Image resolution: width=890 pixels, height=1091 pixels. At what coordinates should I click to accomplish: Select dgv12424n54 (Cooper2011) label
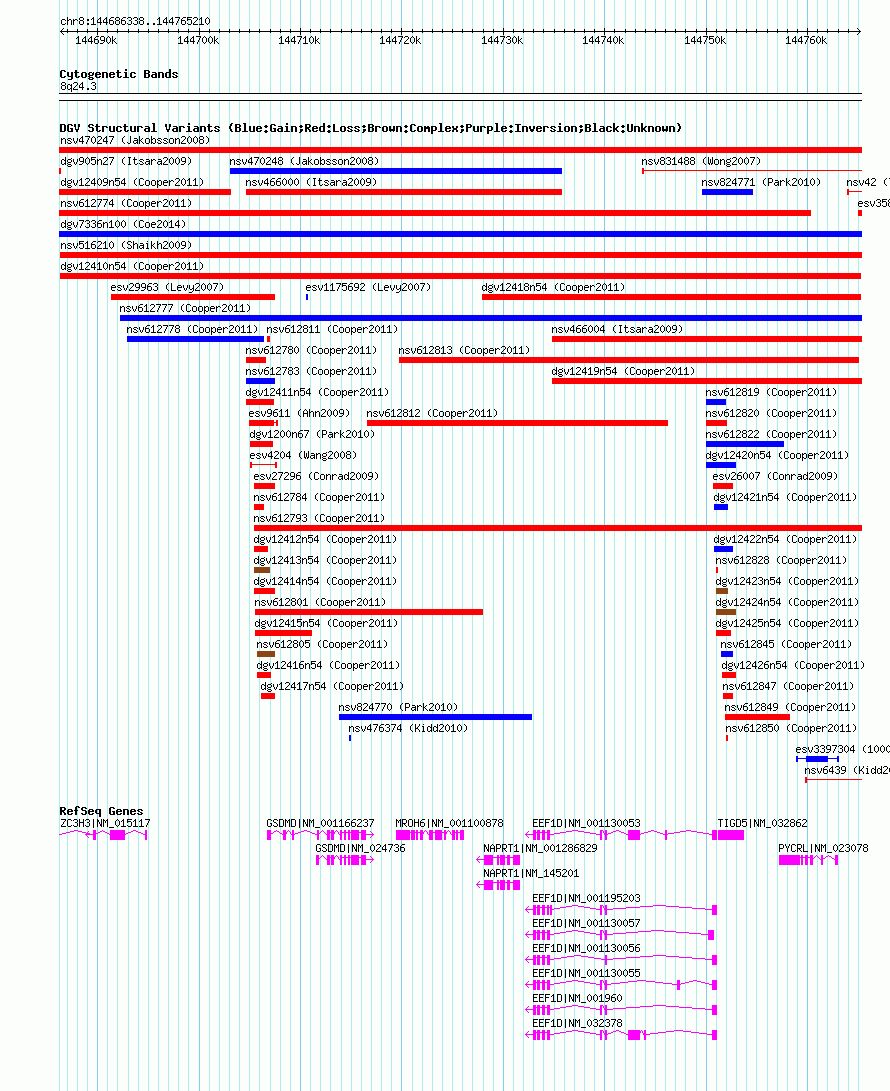point(788,601)
